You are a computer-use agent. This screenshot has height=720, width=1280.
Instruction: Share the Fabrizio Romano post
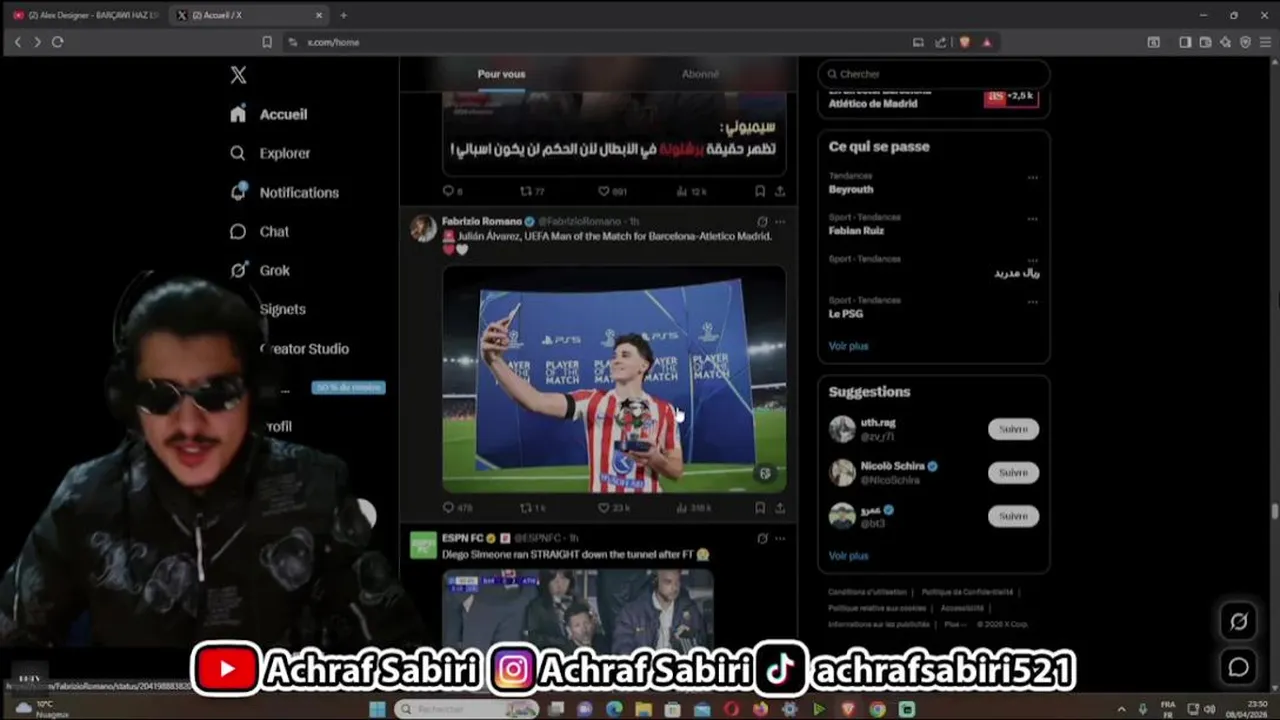tap(780, 508)
